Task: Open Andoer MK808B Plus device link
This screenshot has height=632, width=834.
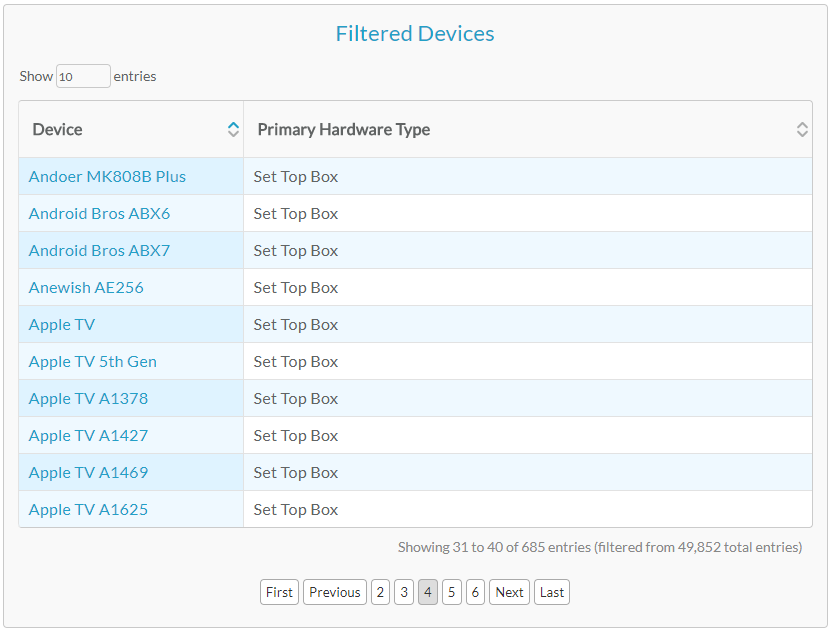Action: point(107,177)
